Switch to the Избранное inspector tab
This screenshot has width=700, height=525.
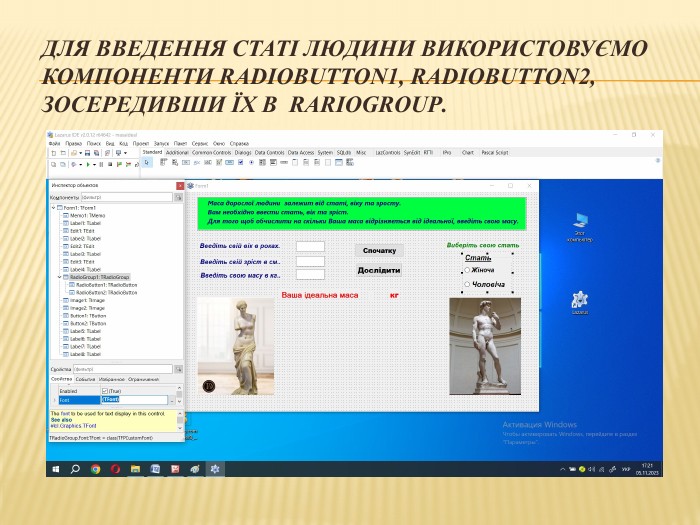point(112,379)
